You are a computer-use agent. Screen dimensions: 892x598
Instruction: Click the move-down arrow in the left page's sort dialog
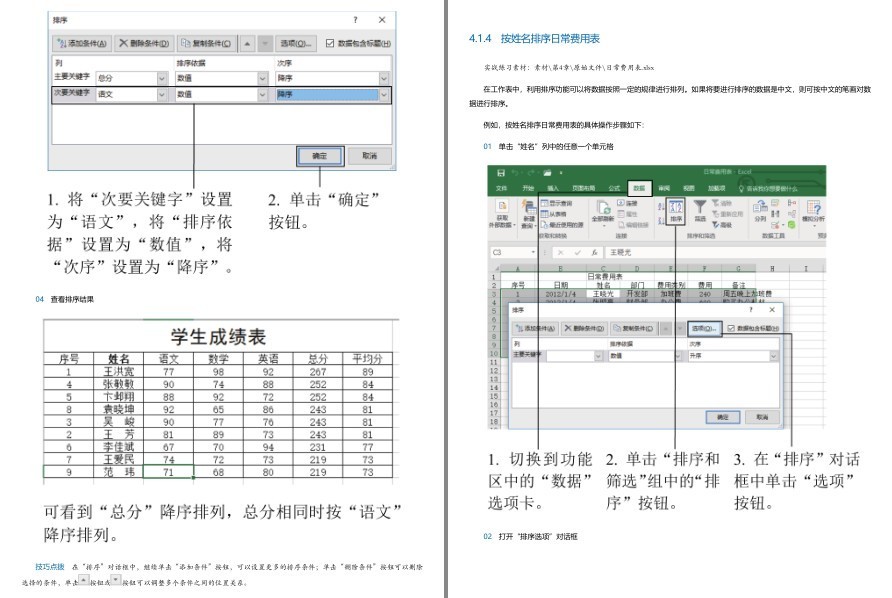tap(265, 43)
